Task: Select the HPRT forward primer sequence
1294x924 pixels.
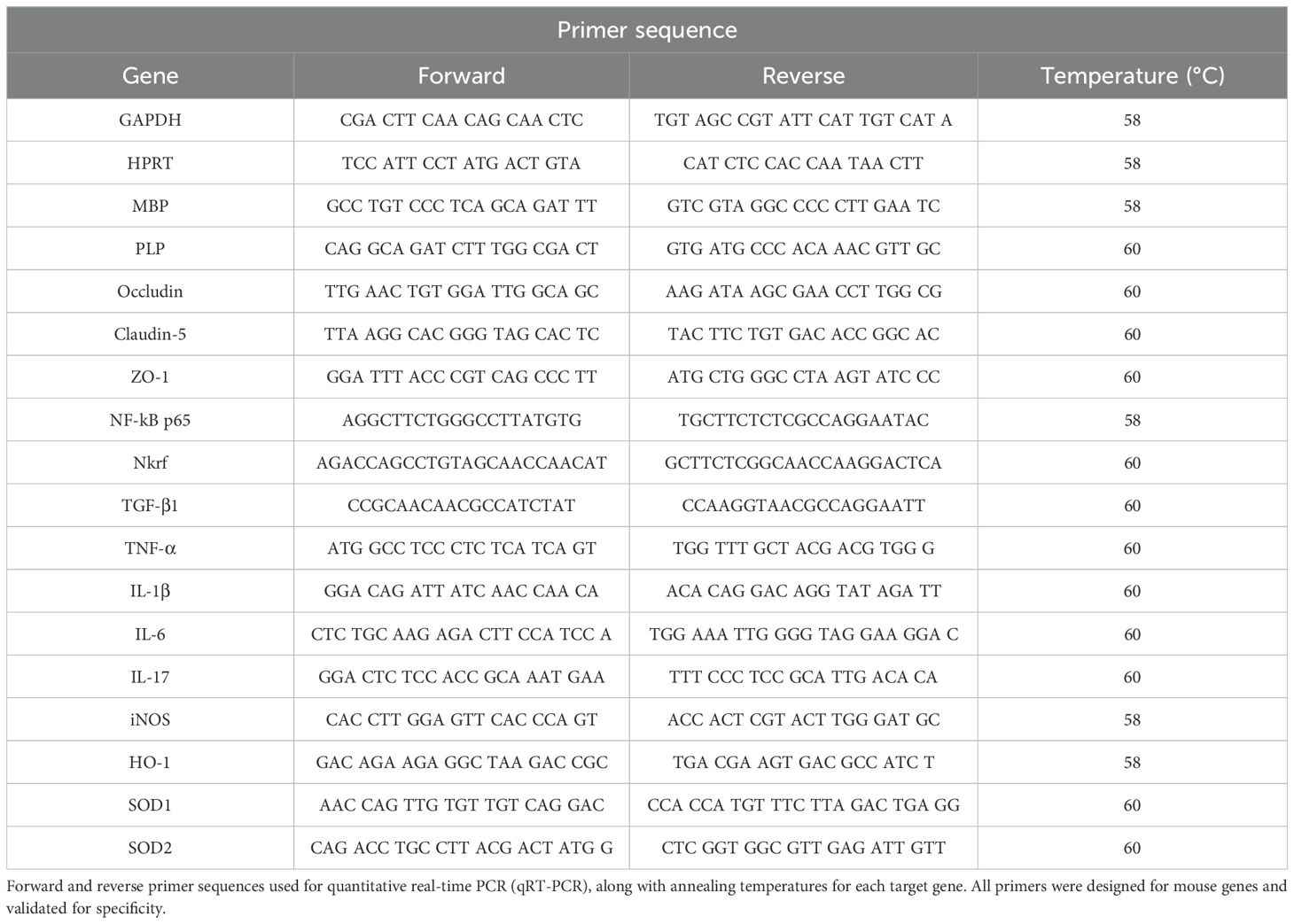Action: [x=461, y=163]
